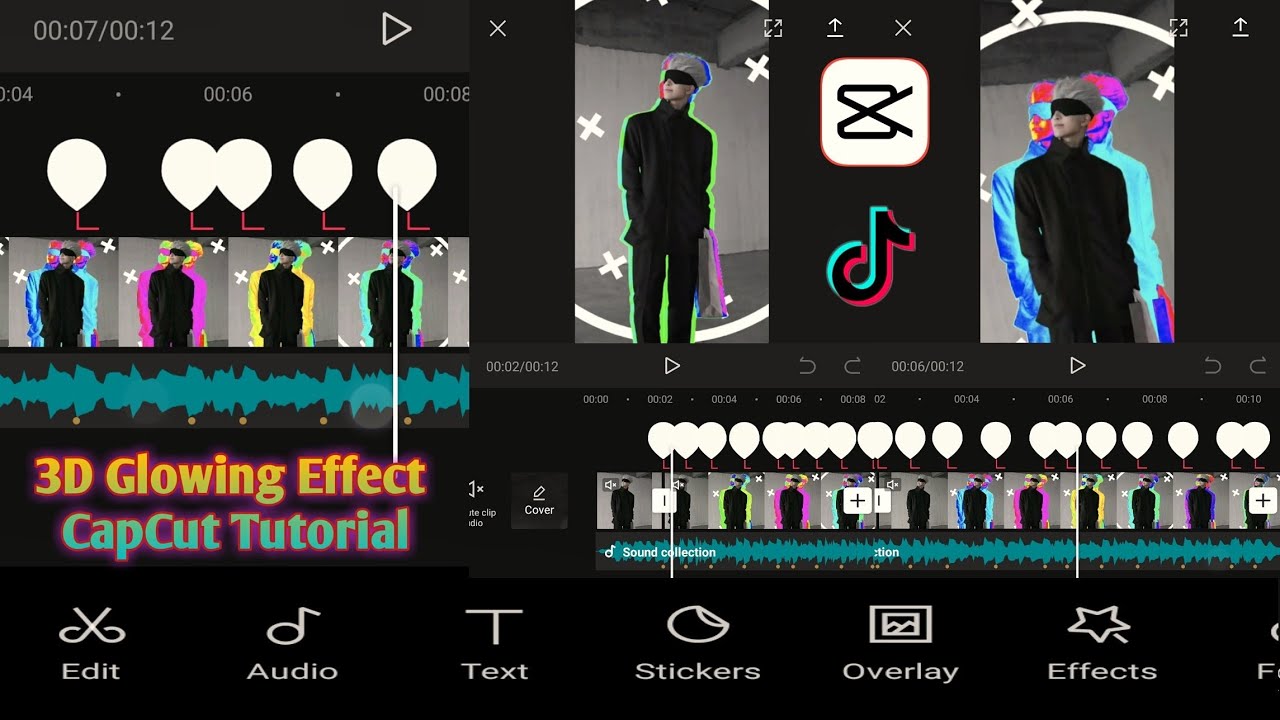Open the Audio tool in bottom toolbar
1280x720 pixels.
coord(292,645)
